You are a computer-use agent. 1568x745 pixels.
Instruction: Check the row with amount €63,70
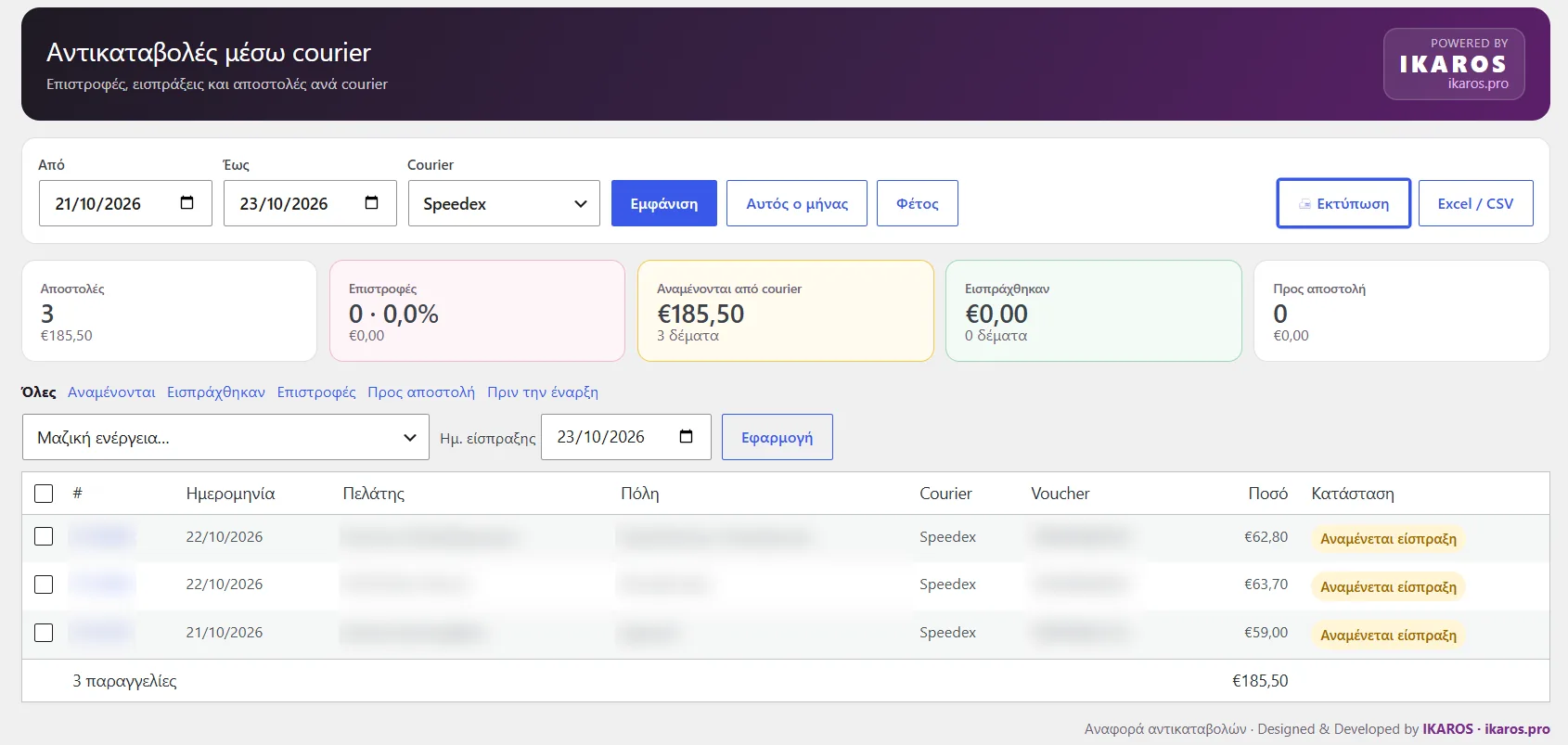(44, 584)
